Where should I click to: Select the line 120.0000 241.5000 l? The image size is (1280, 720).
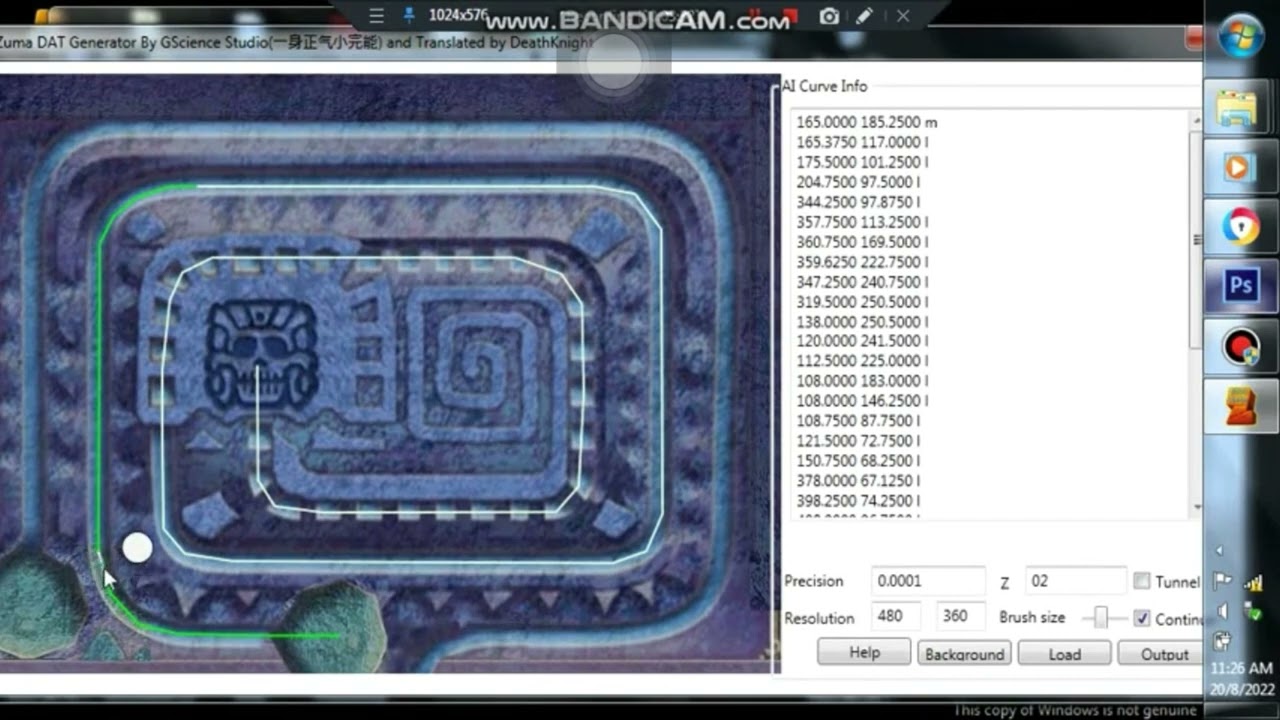(x=862, y=341)
